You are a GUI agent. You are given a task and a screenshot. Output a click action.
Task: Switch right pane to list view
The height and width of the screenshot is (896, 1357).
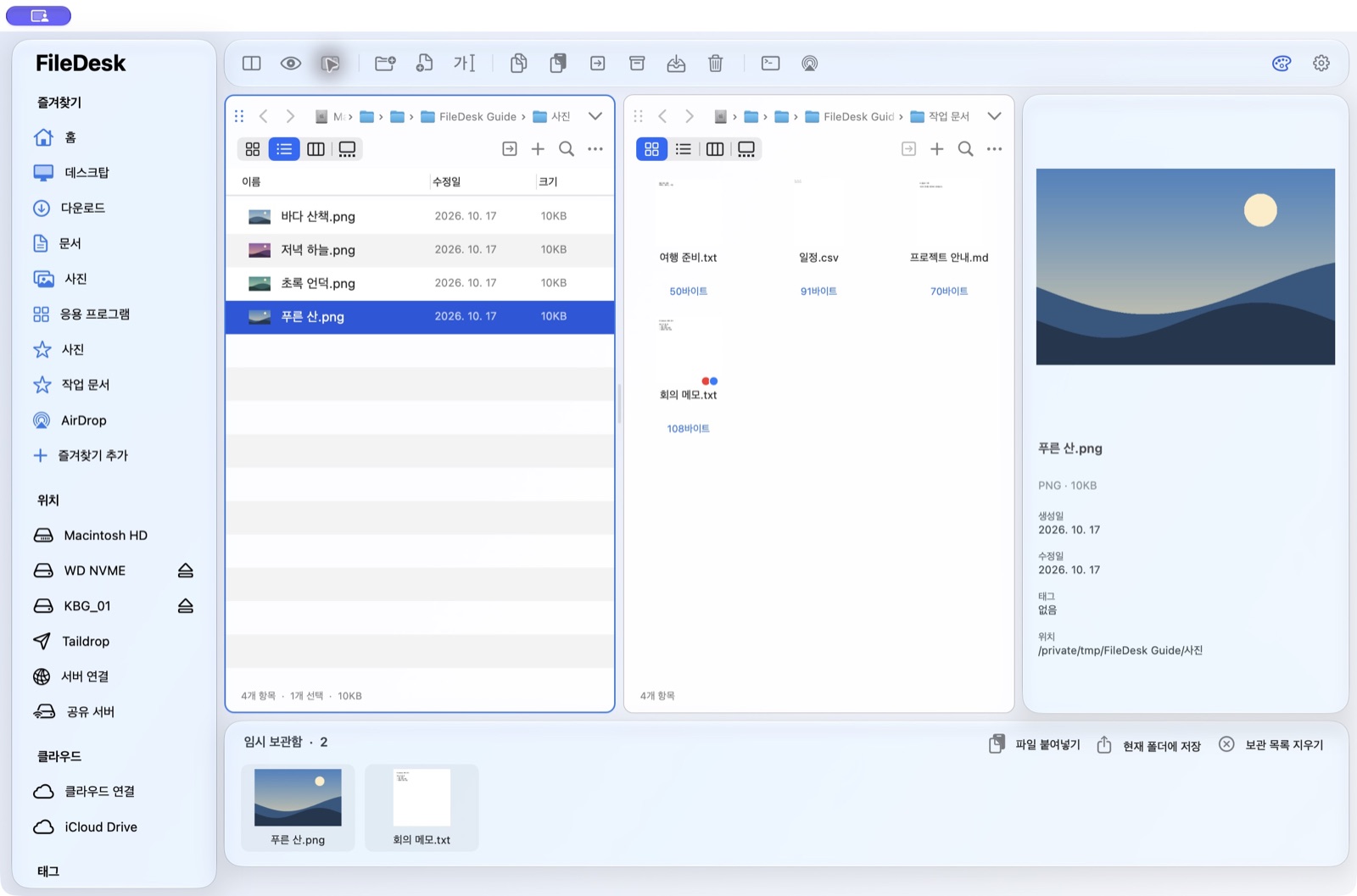683,149
